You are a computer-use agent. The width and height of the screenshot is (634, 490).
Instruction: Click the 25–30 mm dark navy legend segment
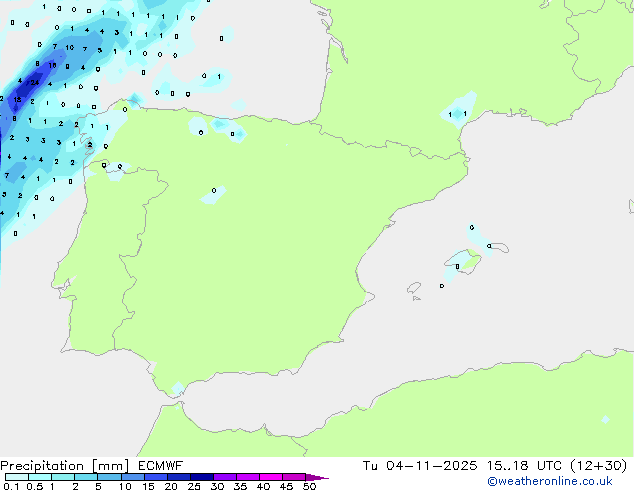pos(202,477)
